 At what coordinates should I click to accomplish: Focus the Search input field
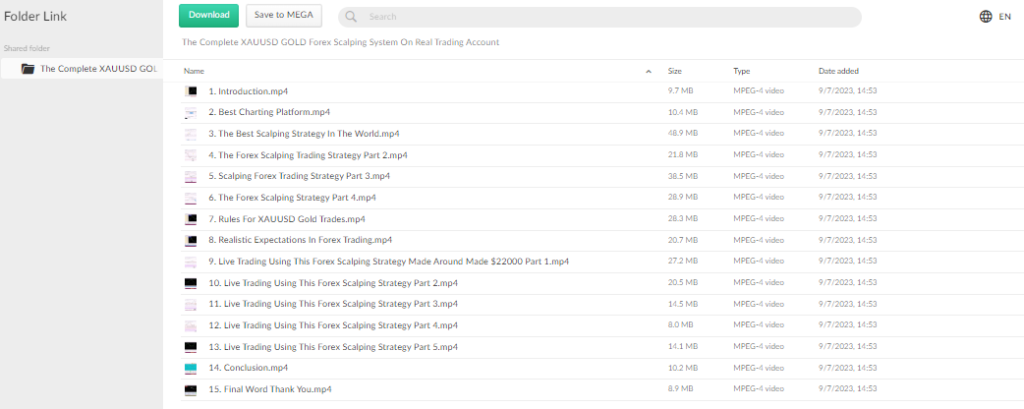point(600,17)
